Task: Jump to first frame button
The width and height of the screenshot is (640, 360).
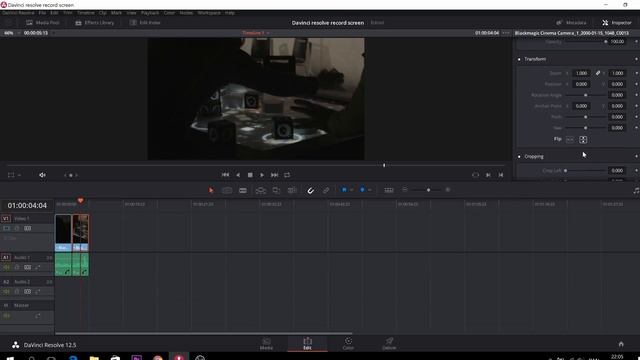Action: [225, 175]
